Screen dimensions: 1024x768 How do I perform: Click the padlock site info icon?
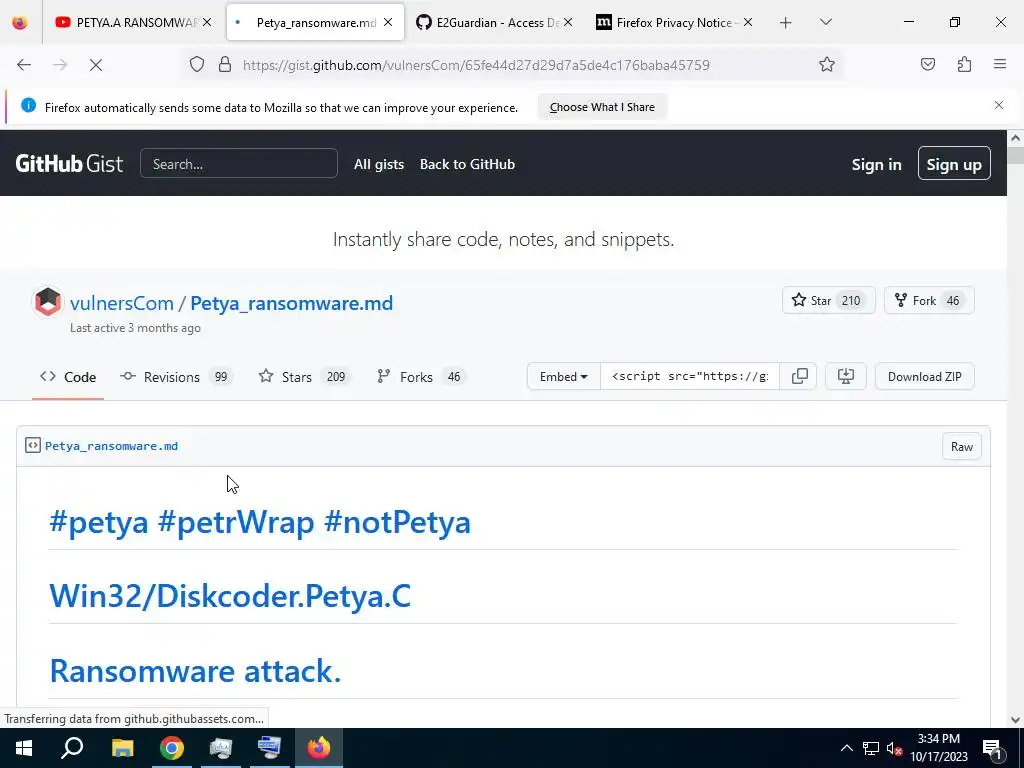pyautogui.click(x=225, y=65)
